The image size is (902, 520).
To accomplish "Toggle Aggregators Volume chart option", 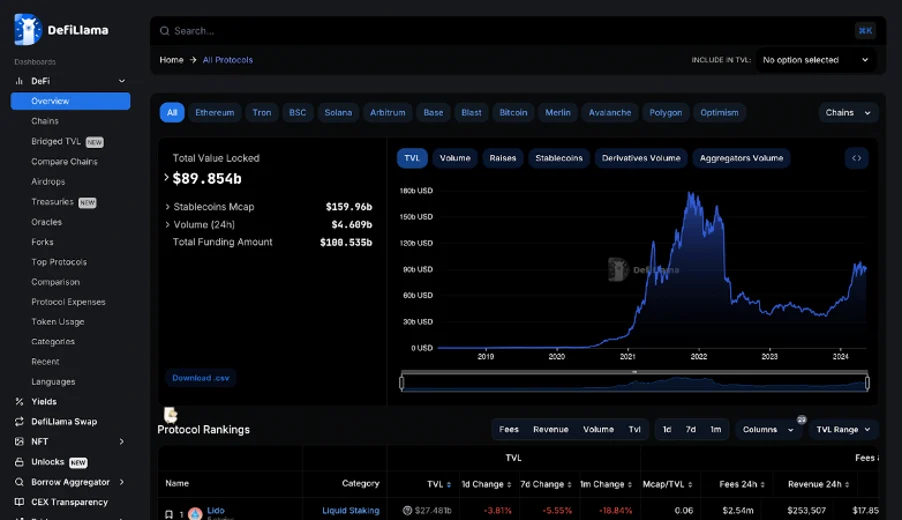I will click(x=742, y=158).
